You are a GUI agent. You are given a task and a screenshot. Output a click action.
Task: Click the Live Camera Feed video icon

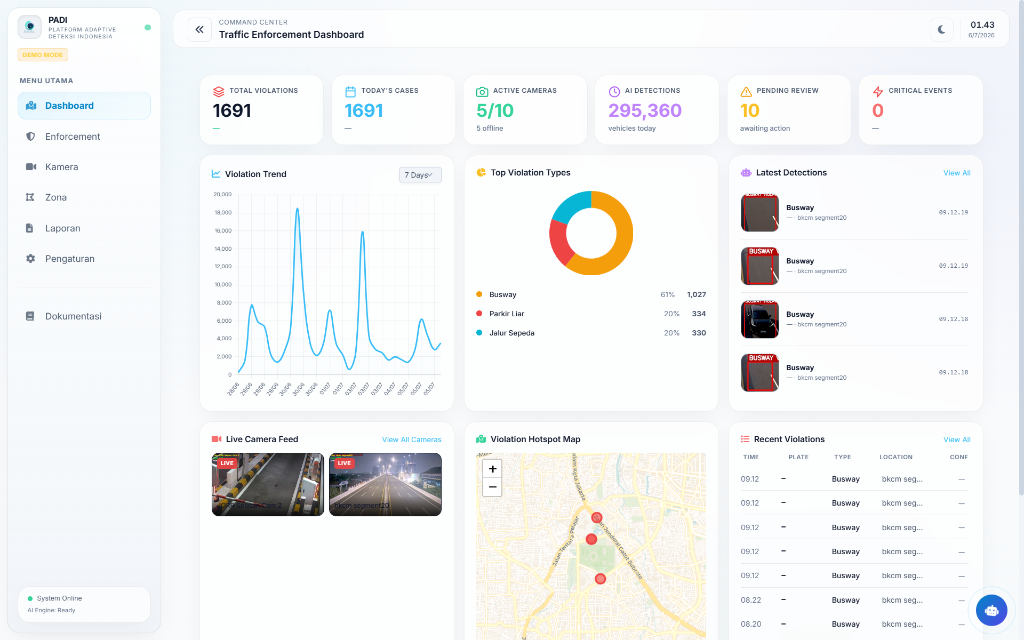click(x=217, y=440)
